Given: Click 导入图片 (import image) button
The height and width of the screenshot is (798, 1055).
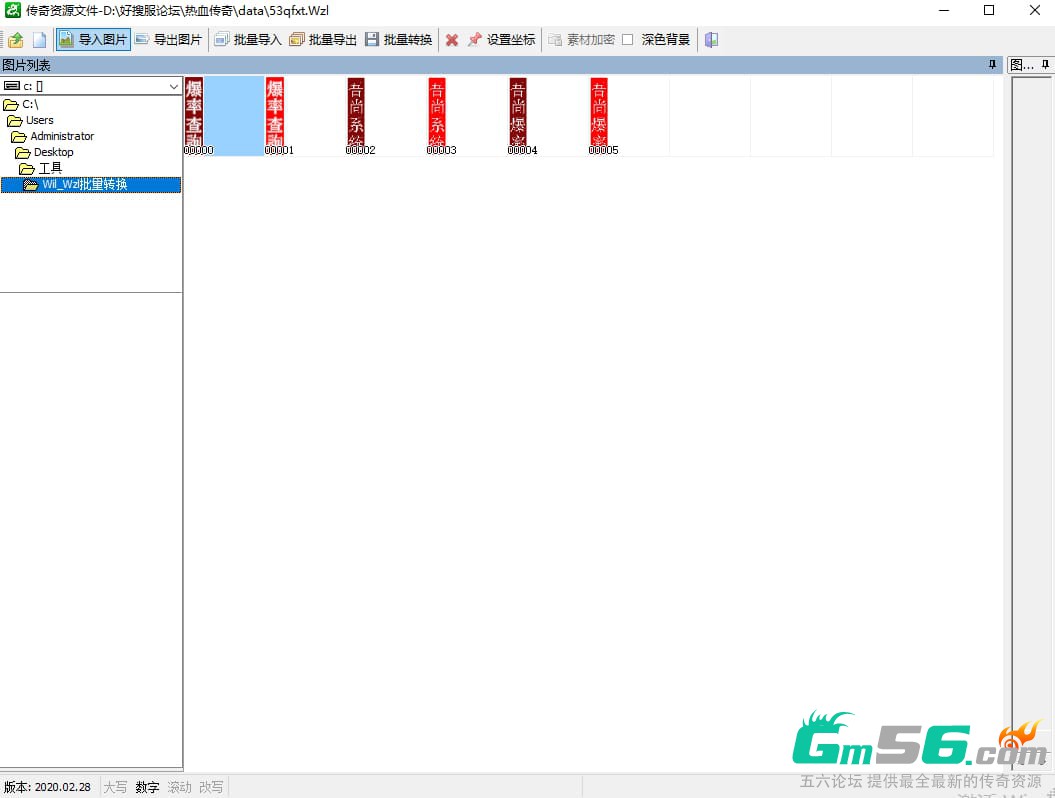Looking at the screenshot, I should click(93, 40).
